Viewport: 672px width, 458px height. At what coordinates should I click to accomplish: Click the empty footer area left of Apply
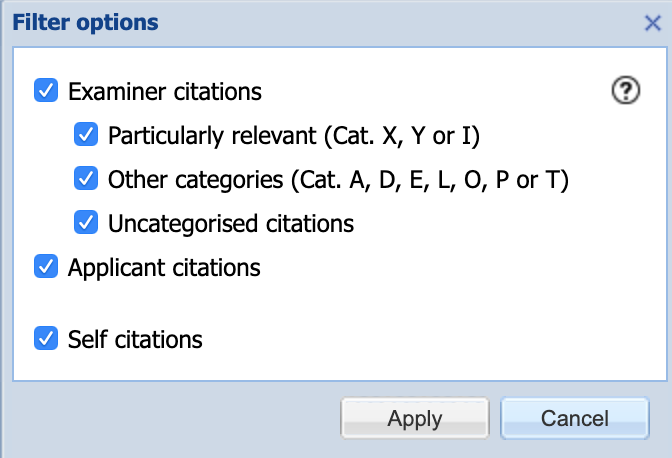pos(170,418)
